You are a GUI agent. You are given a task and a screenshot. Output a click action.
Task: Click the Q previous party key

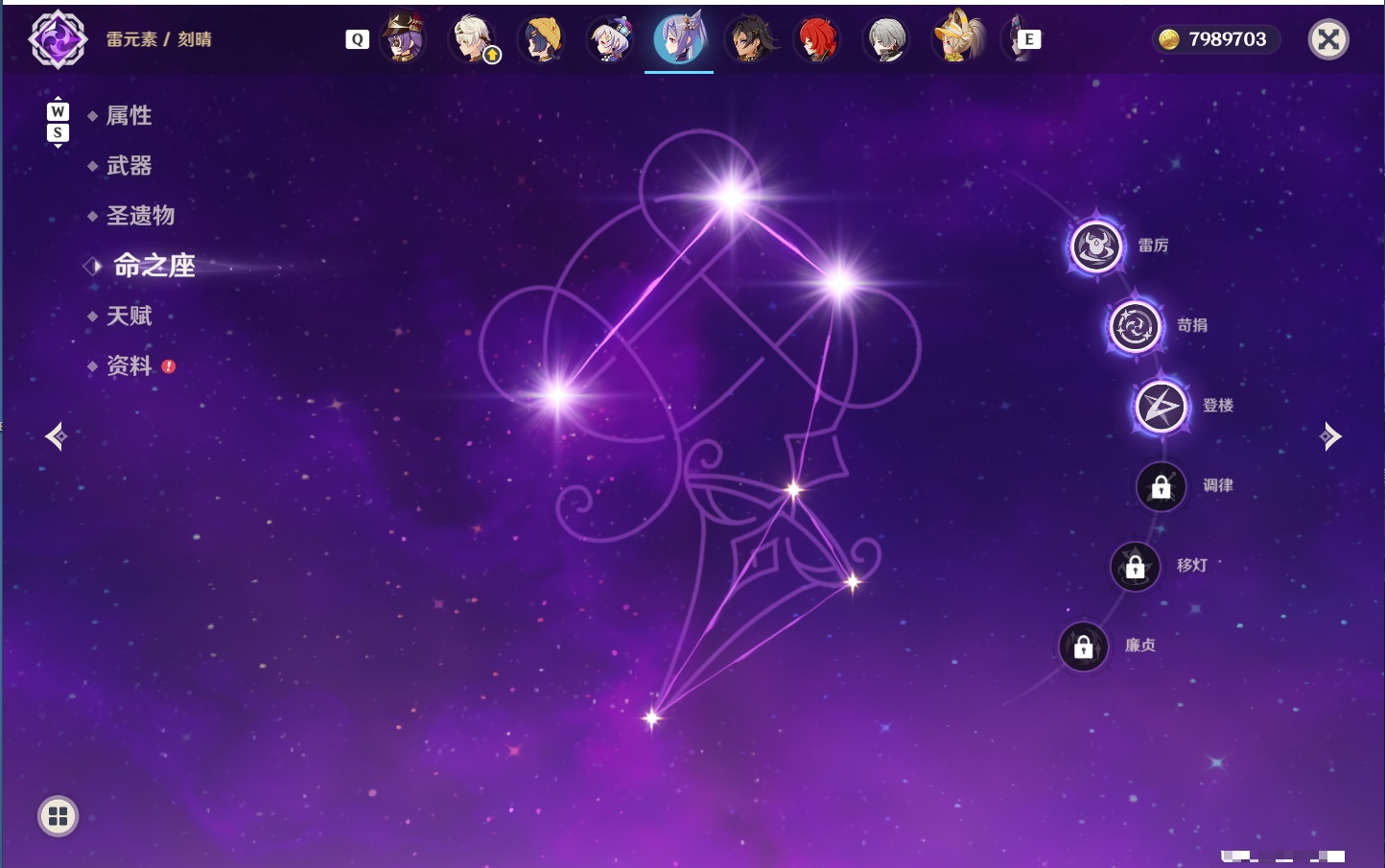coord(357,39)
